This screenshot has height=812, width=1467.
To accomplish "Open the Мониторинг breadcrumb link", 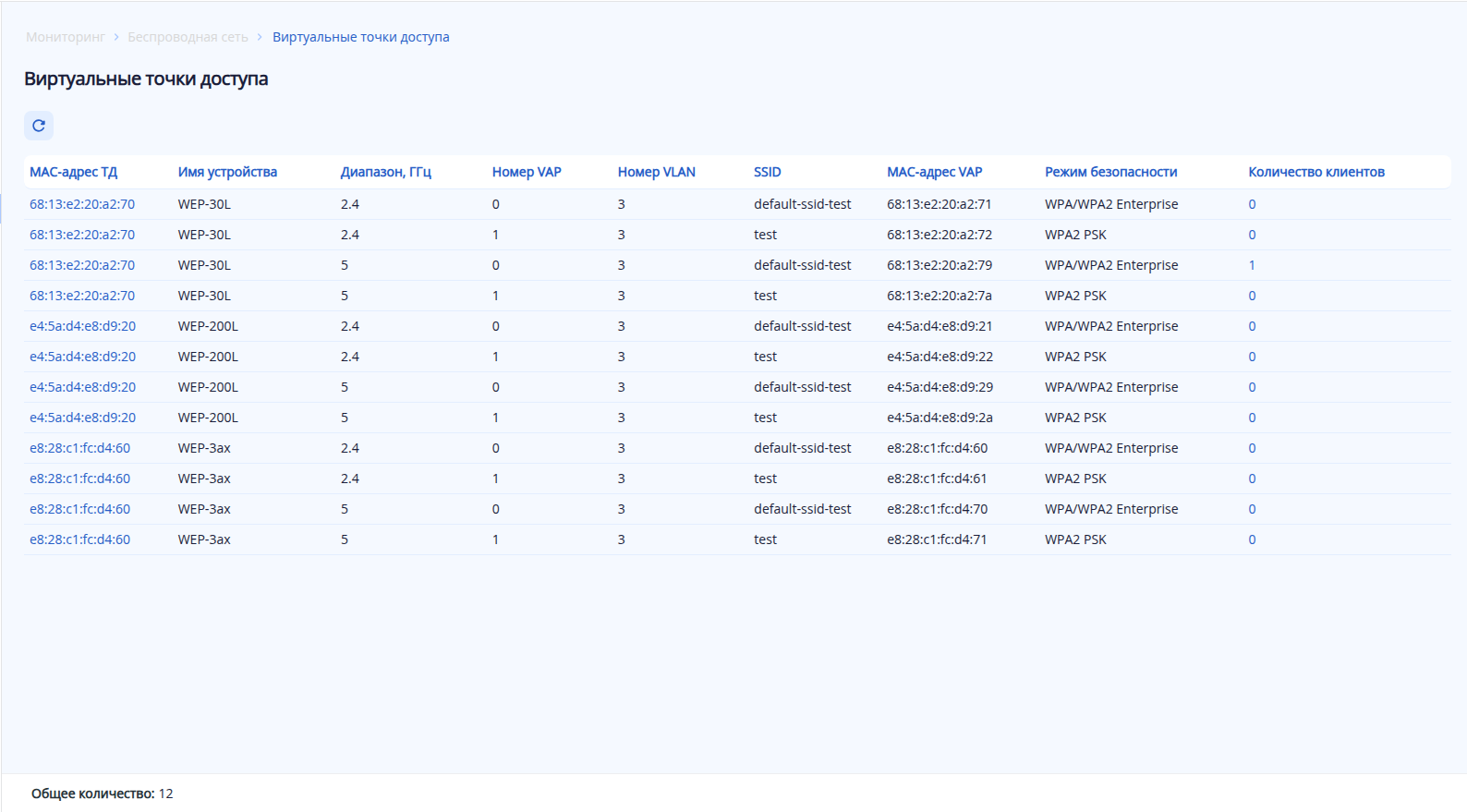I will [66, 37].
